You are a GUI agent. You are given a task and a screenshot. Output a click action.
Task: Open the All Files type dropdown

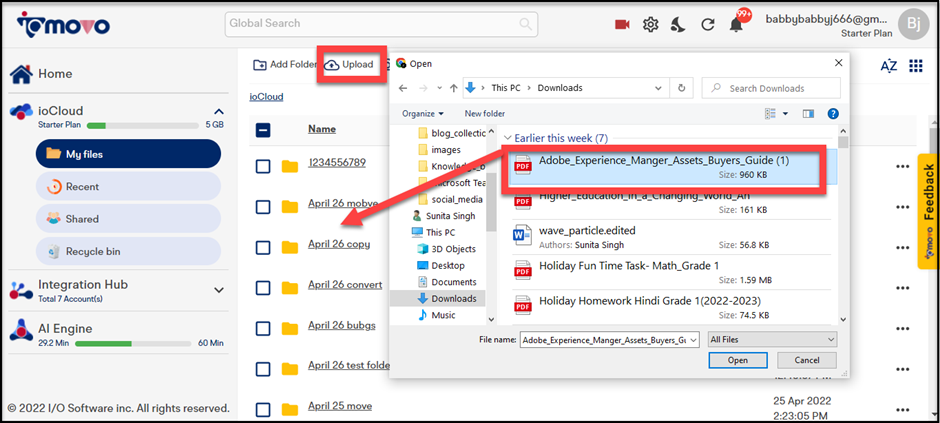772,339
